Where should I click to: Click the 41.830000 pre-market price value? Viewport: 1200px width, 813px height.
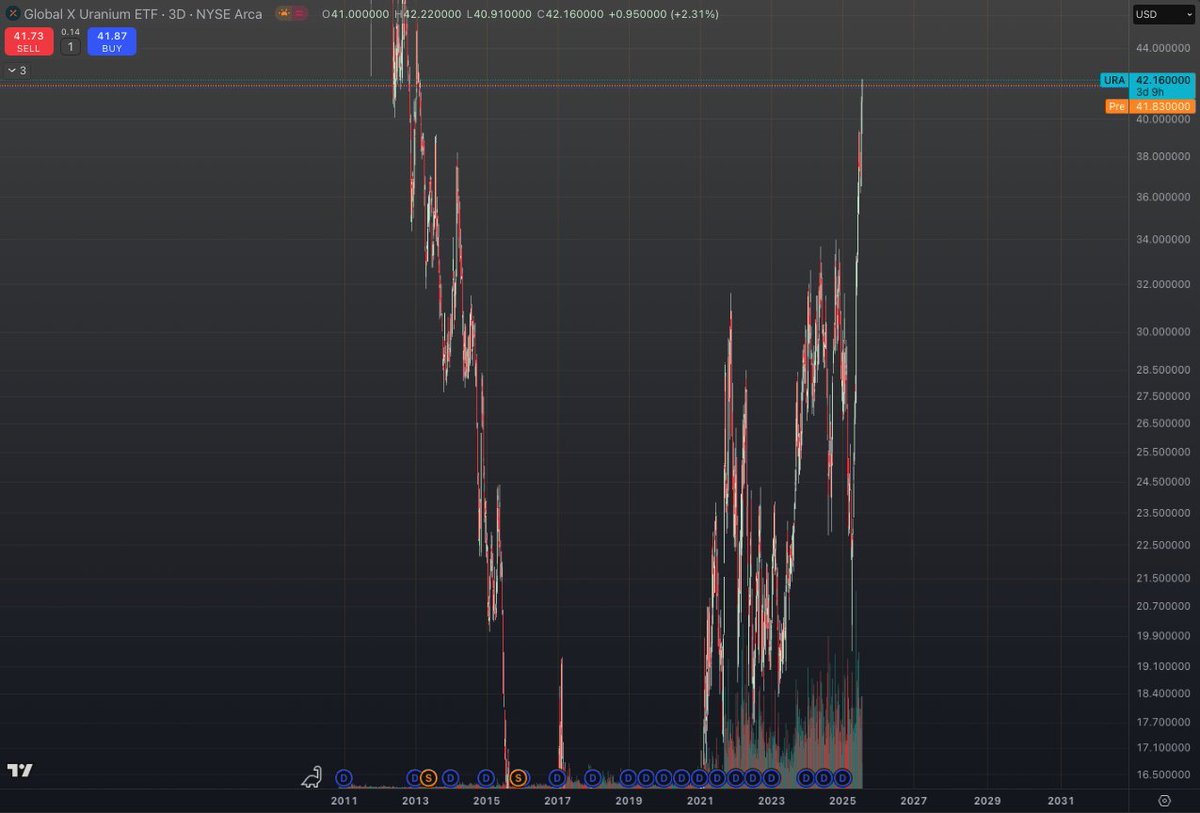pyautogui.click(x=1162, y=106)
